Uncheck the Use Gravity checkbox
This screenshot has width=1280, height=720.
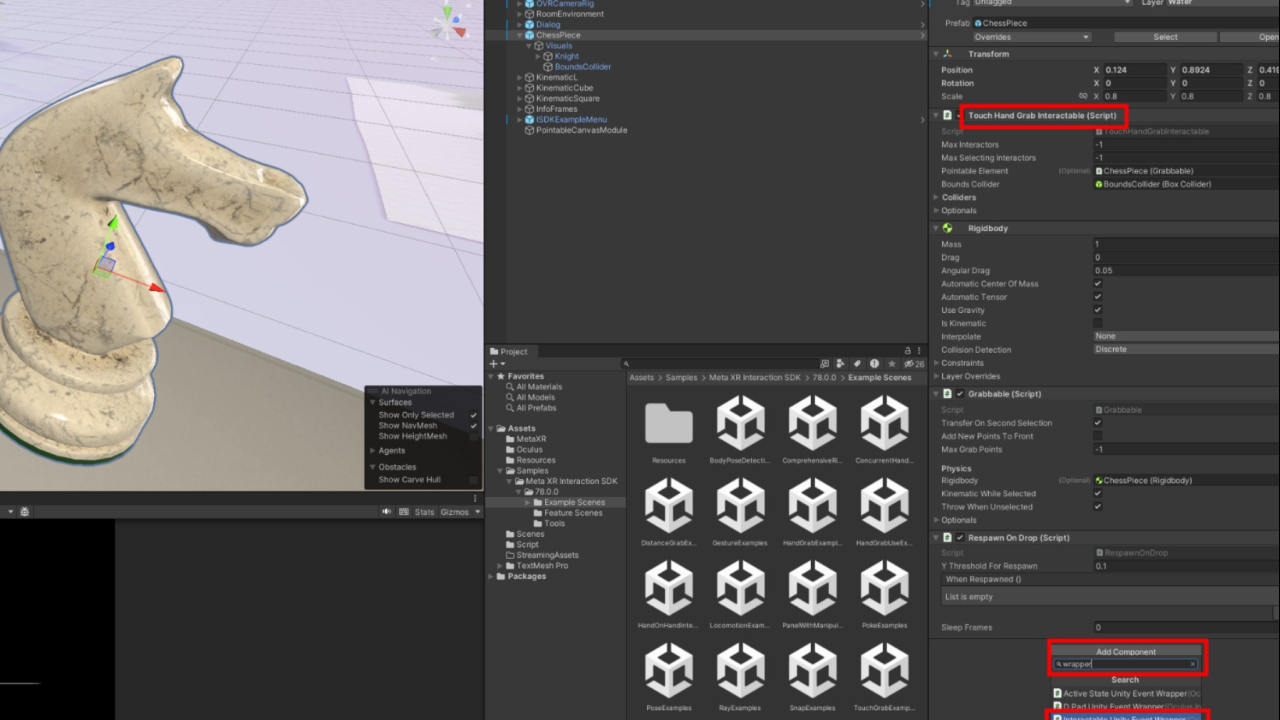[1098, 310]
